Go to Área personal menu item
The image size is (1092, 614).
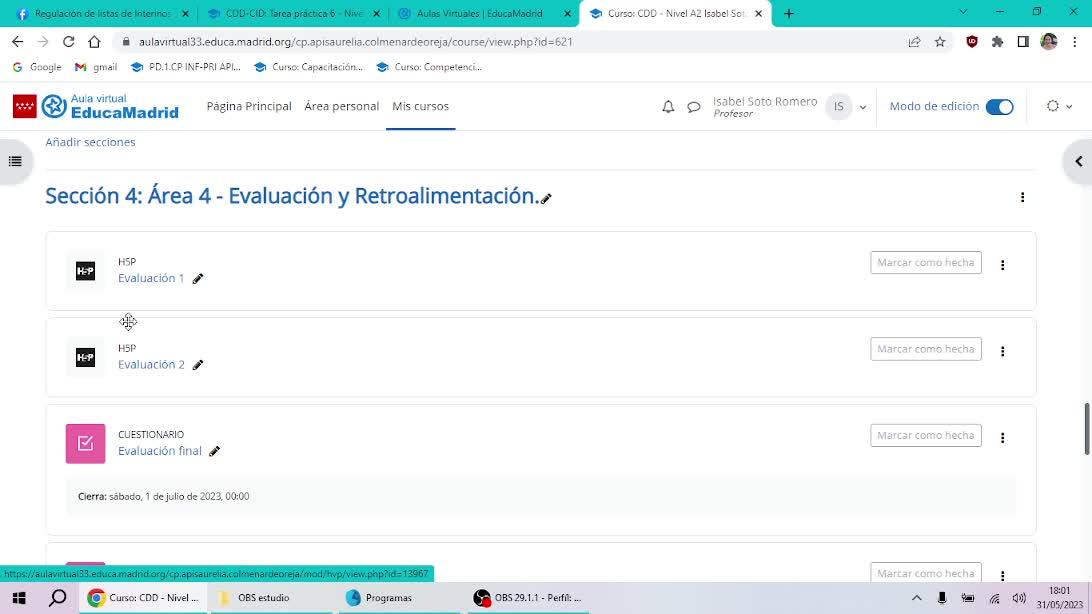pyautogui.click(x=341, y=107)
